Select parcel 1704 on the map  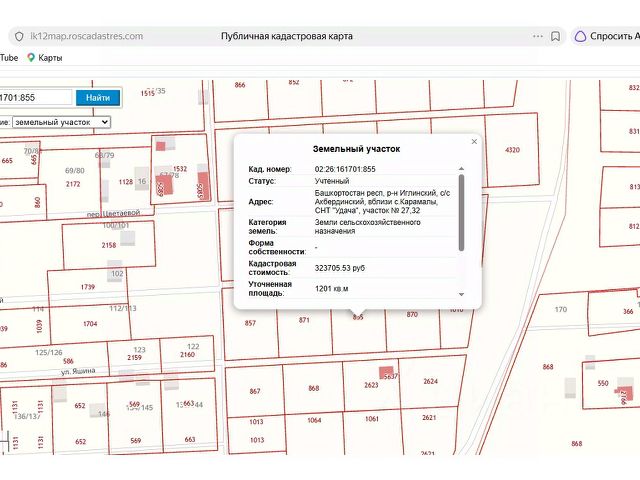[90, 324]
